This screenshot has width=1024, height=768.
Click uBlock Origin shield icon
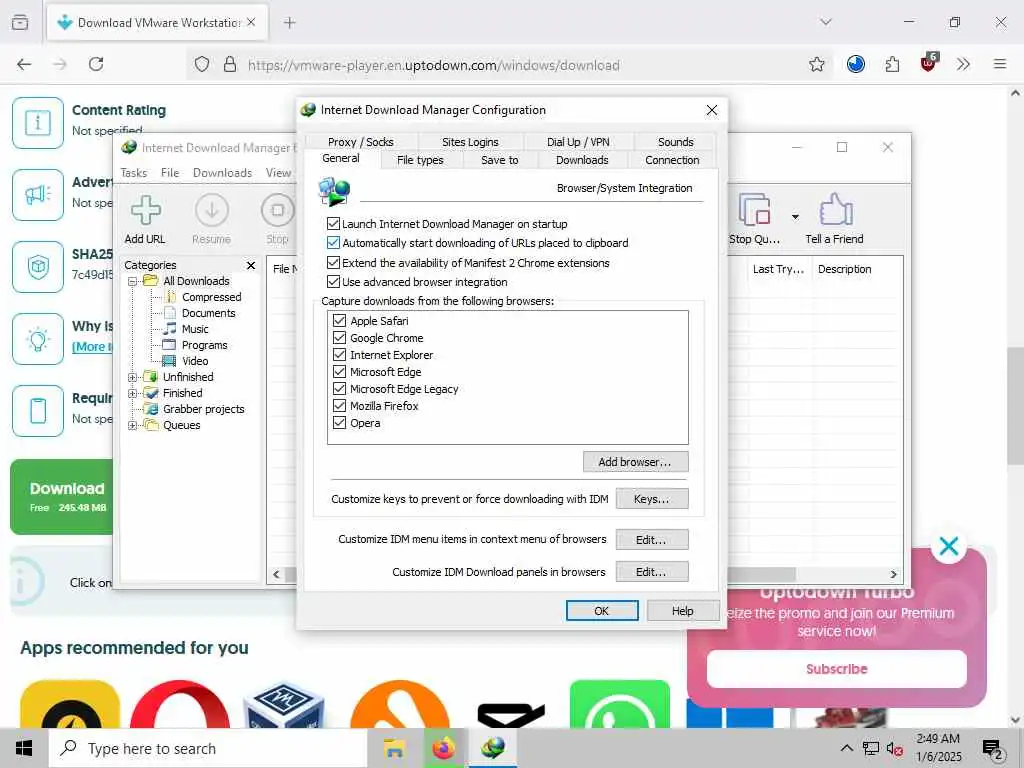point(928,63)
